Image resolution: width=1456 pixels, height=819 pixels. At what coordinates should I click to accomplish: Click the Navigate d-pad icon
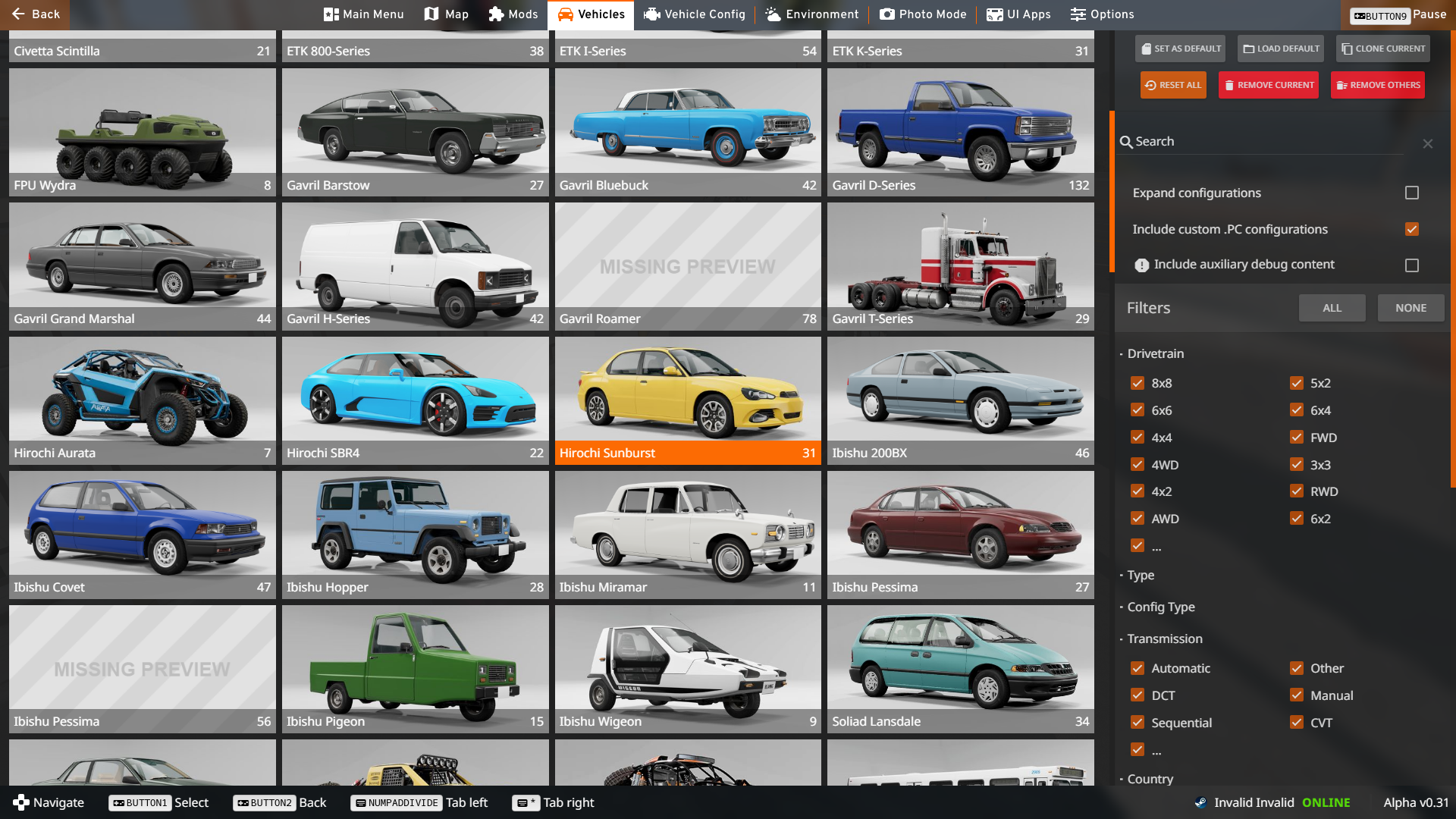(x=21, y=802)
